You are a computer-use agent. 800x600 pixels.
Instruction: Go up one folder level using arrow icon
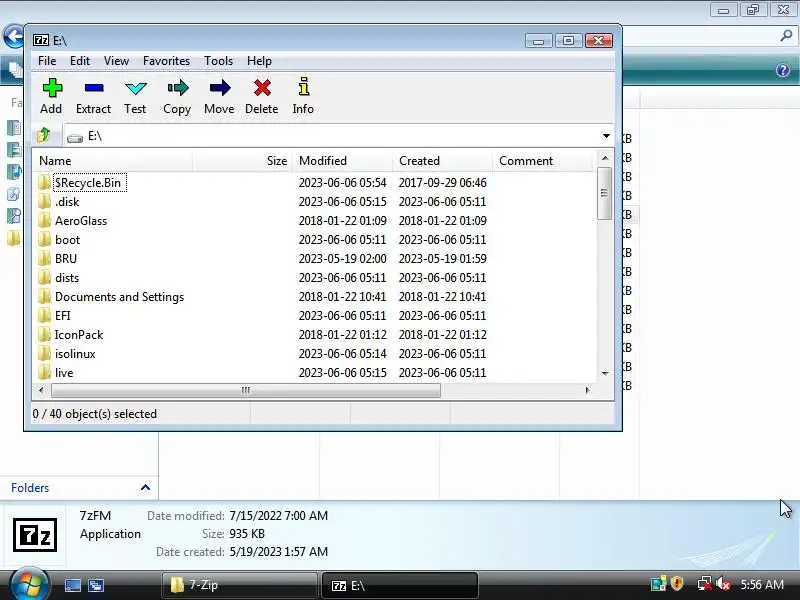coord(44,135)
